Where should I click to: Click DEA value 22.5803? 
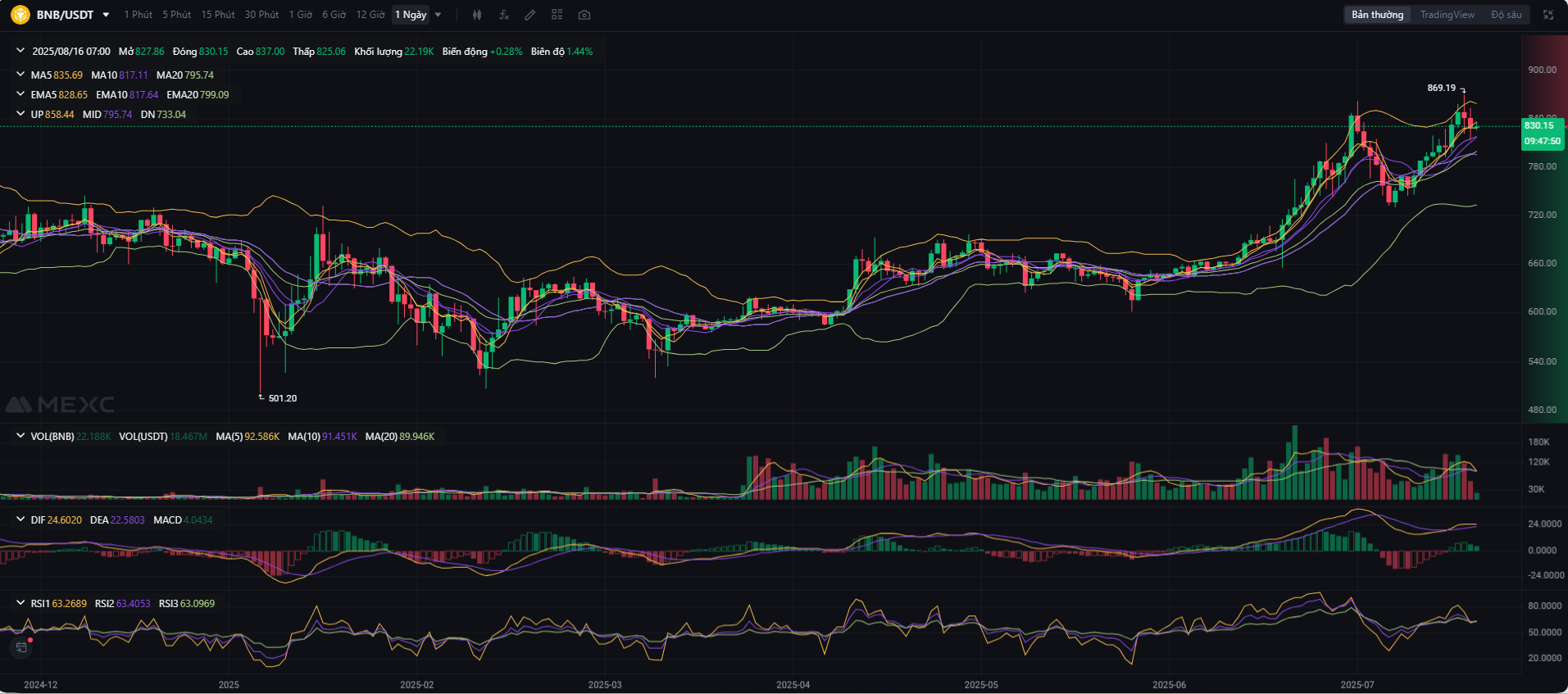point(128,519)
